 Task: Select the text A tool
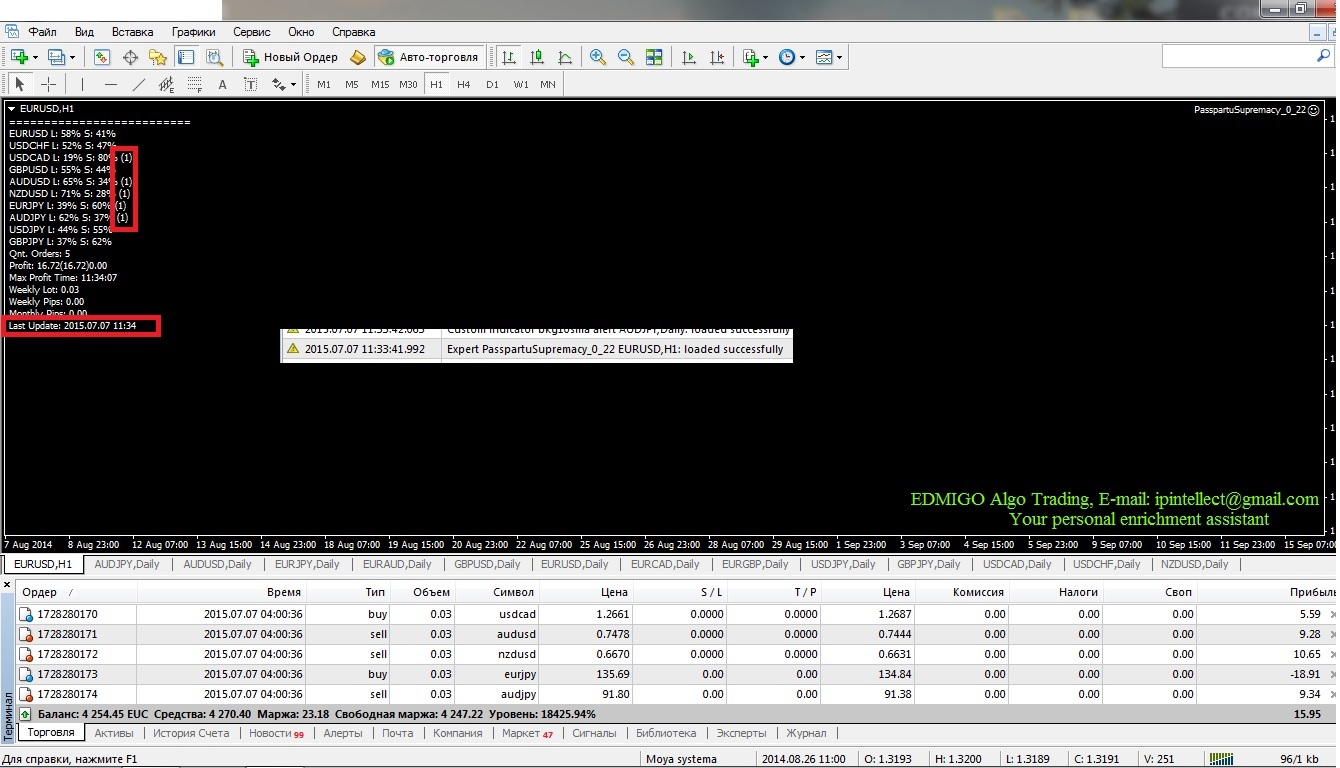coord(222,84)
